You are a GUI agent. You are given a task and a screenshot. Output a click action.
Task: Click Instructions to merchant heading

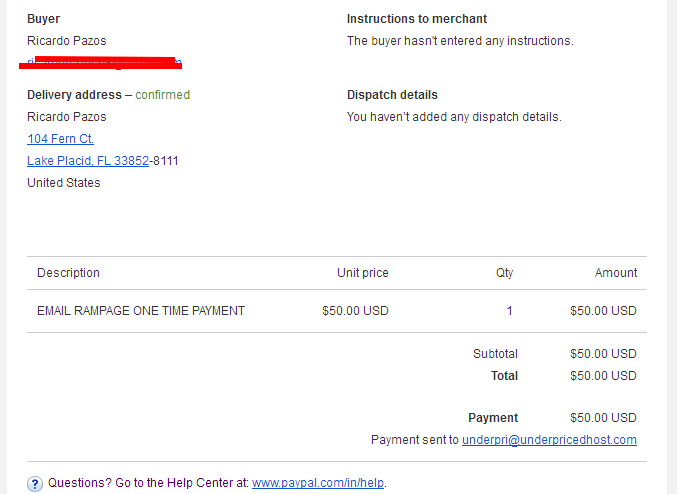(417, 19)
